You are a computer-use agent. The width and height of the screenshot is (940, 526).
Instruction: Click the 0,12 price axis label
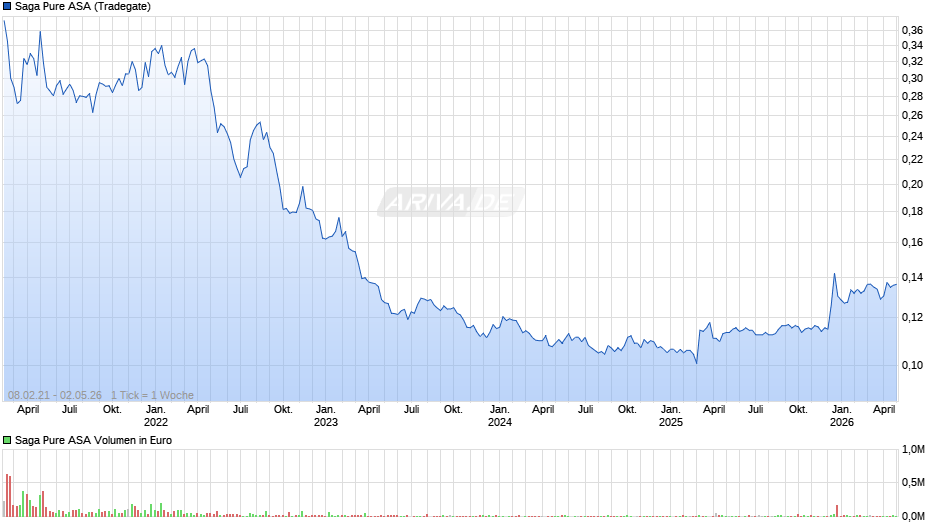[x=912, y=317]
